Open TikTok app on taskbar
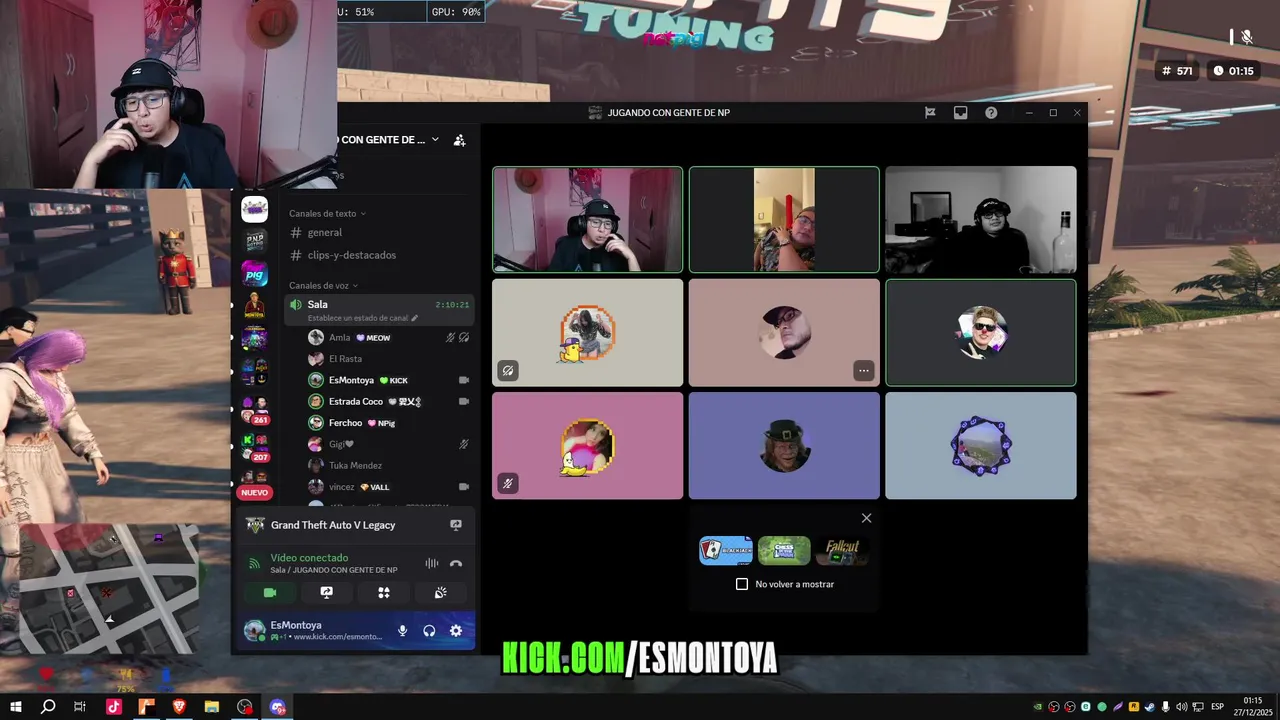 click(x=113, y=707)
